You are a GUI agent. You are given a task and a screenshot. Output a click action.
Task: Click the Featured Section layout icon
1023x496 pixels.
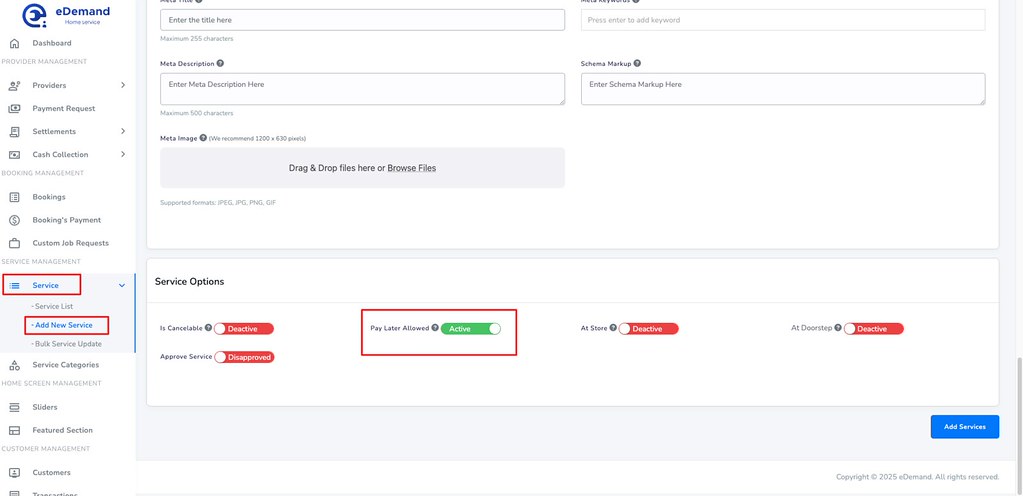pos(14,430)
